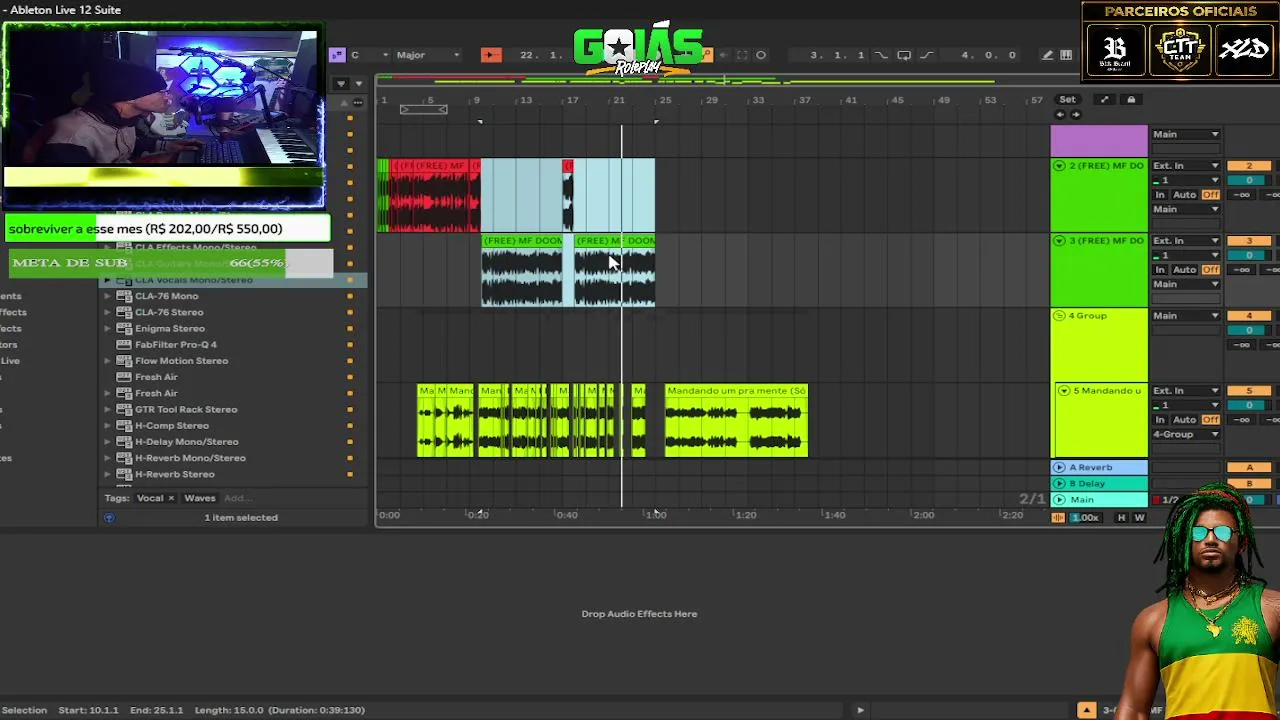Select the Mandando um pra mente audio clip
This screenshot has height=720, width=1280.
(x=736, y=421)
